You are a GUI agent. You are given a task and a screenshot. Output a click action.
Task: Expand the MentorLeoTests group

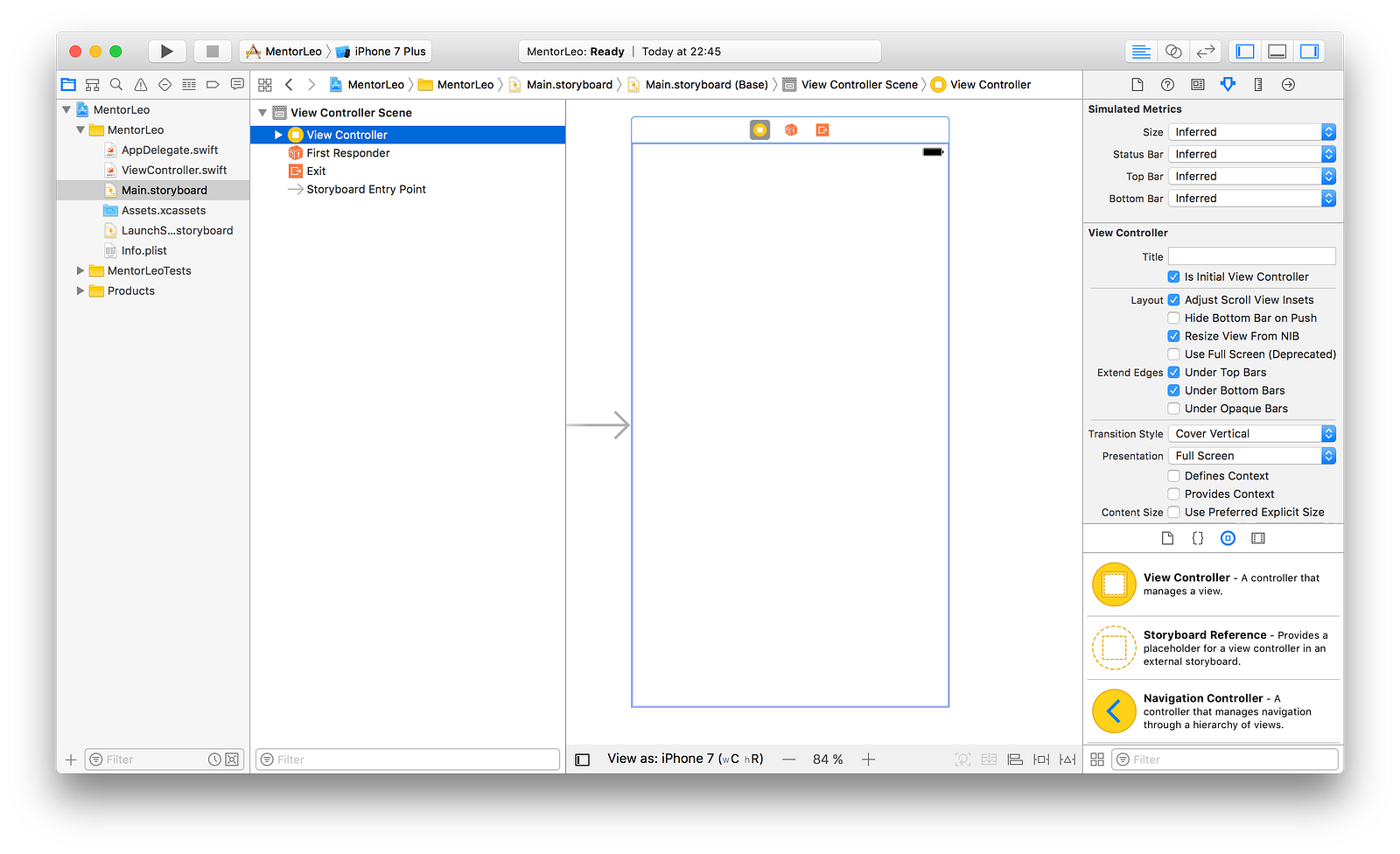pos(80,271)
